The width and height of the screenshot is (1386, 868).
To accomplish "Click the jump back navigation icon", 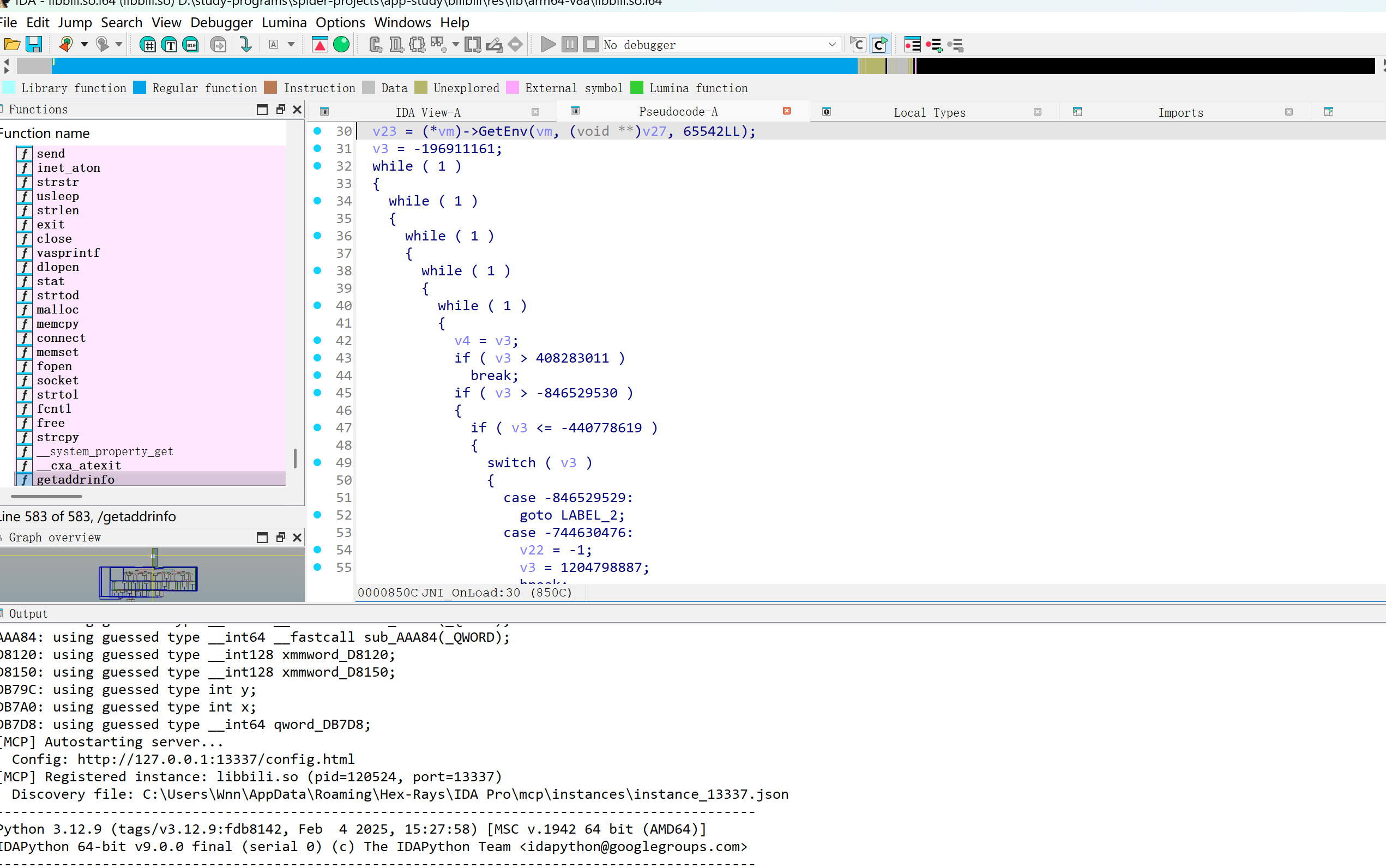I will tap(66, 44).
